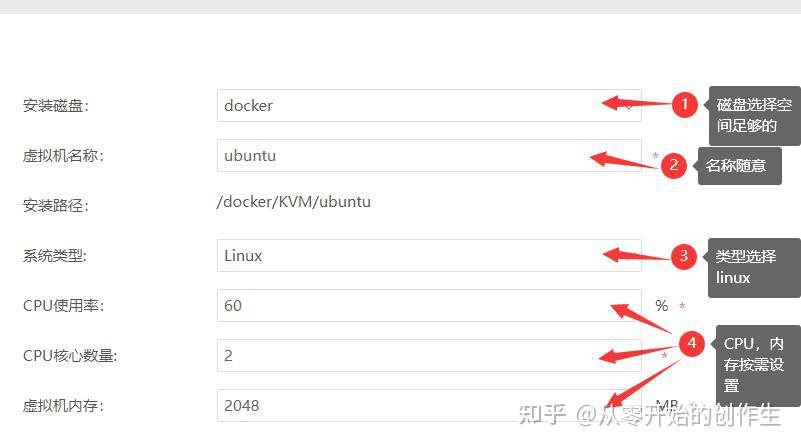Open the 安装磁盘 dropdown showing docker
801x448 pixels.
point(429,106)
